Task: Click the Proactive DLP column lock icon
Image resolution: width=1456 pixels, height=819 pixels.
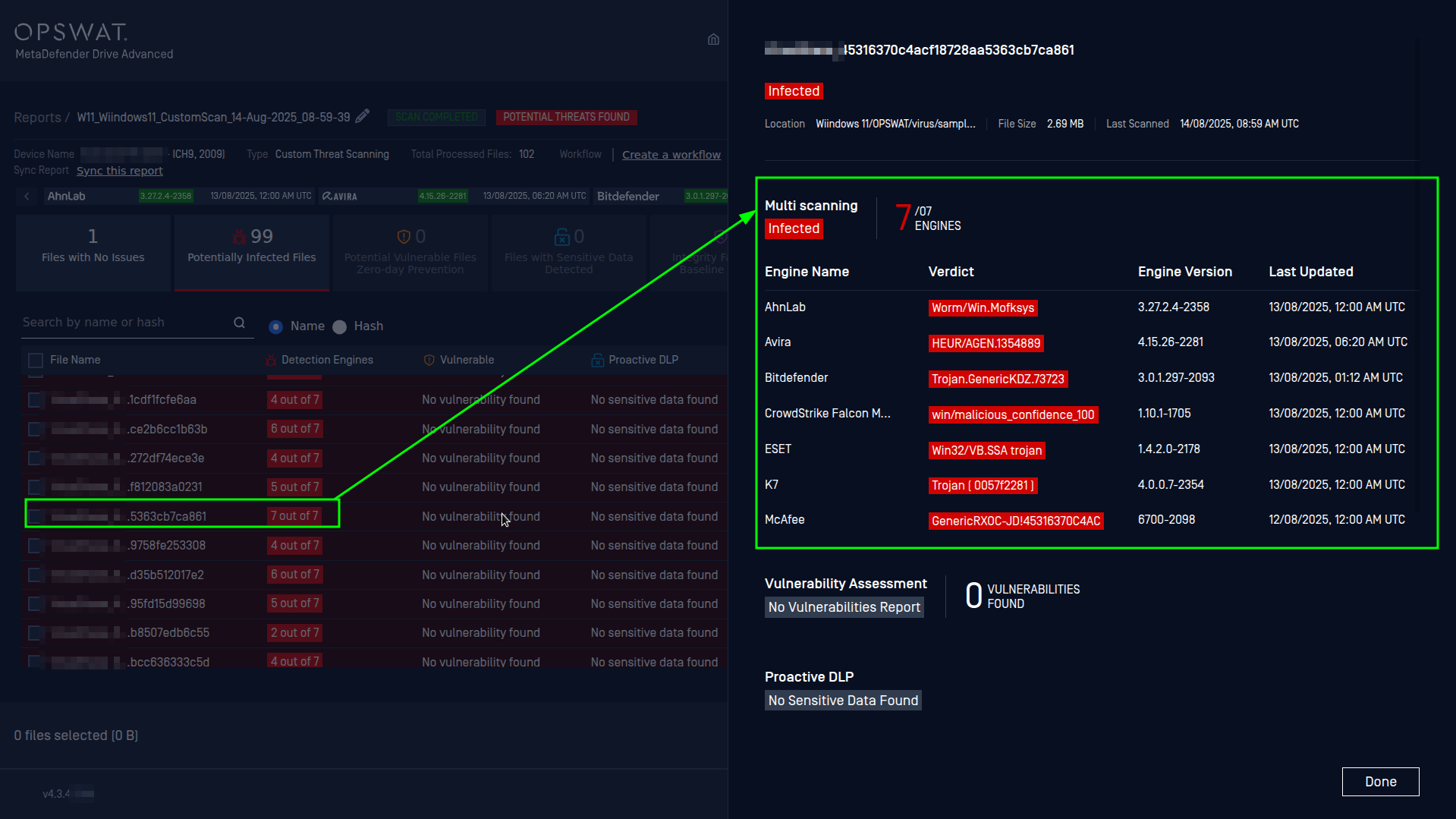Action: tap(598, 360)
